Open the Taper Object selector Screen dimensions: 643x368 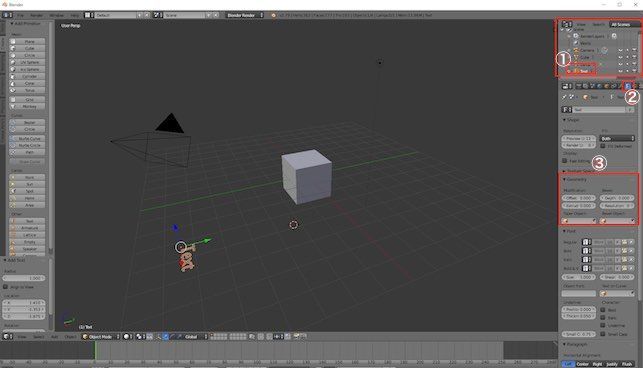579,221
